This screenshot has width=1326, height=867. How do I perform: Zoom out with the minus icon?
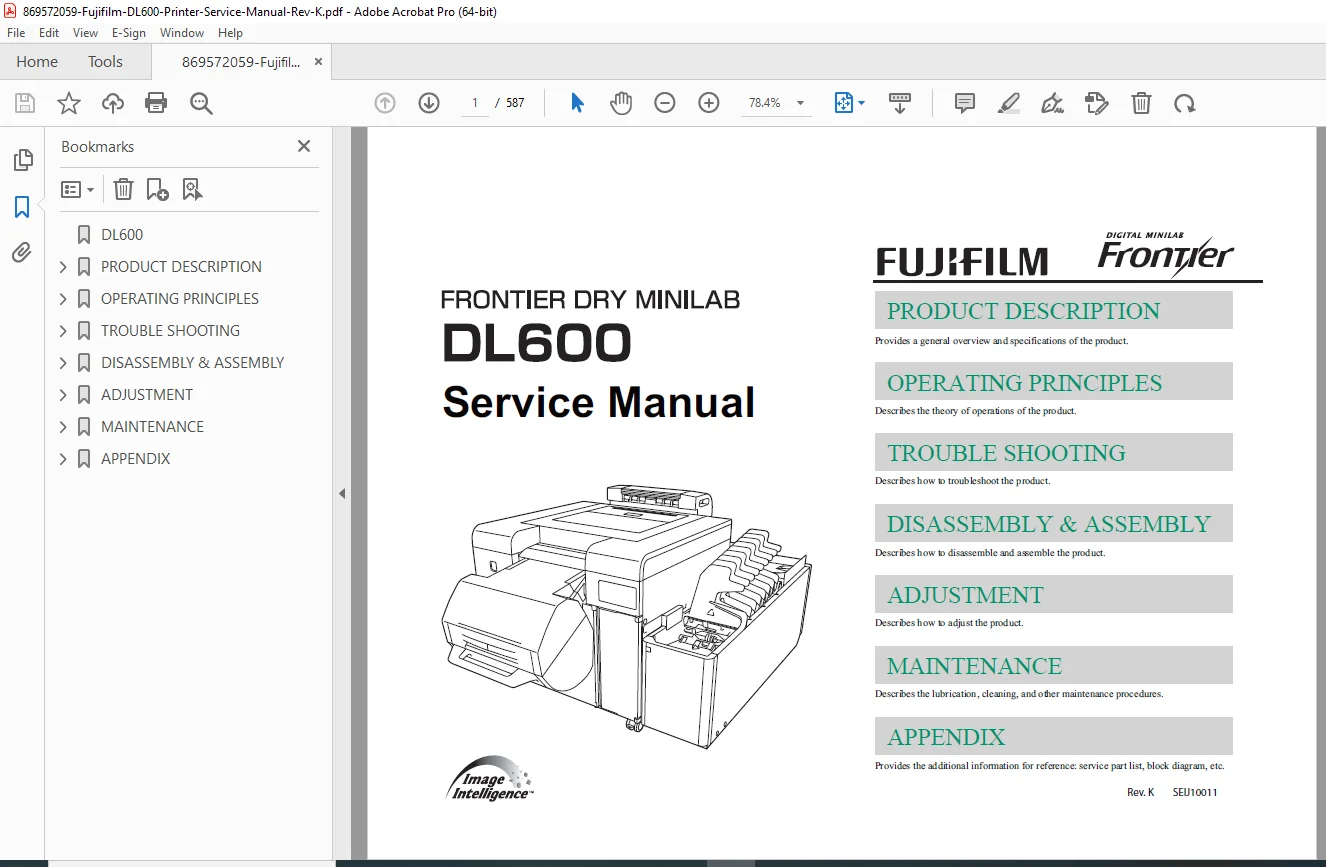[665, 103]
